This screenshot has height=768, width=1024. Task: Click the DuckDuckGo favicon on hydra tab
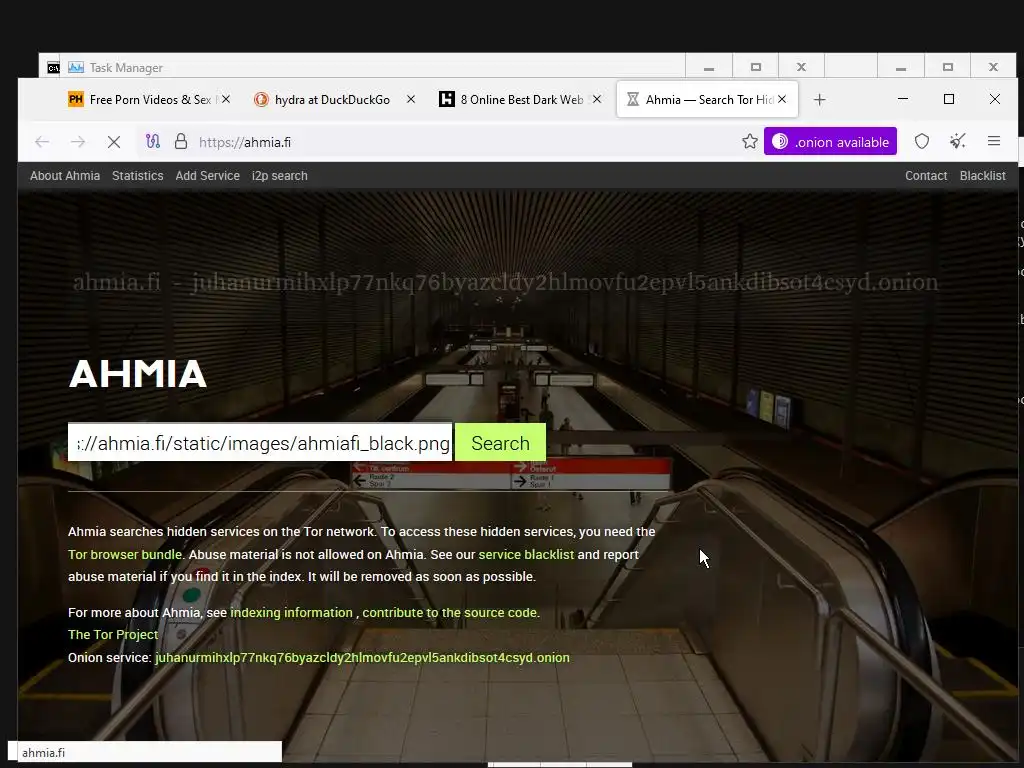[261, 99]
